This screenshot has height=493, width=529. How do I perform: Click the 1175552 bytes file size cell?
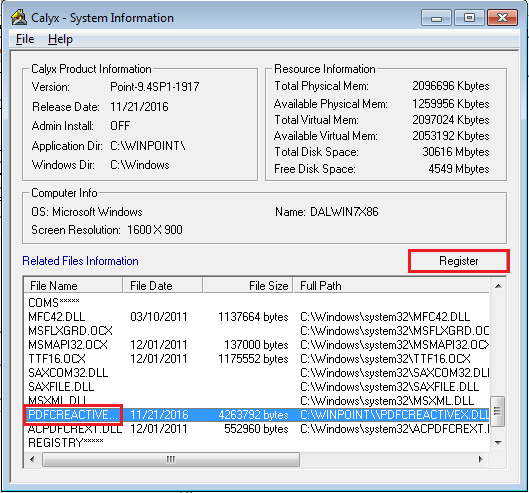pyautogui.click(x=253, y=359)
